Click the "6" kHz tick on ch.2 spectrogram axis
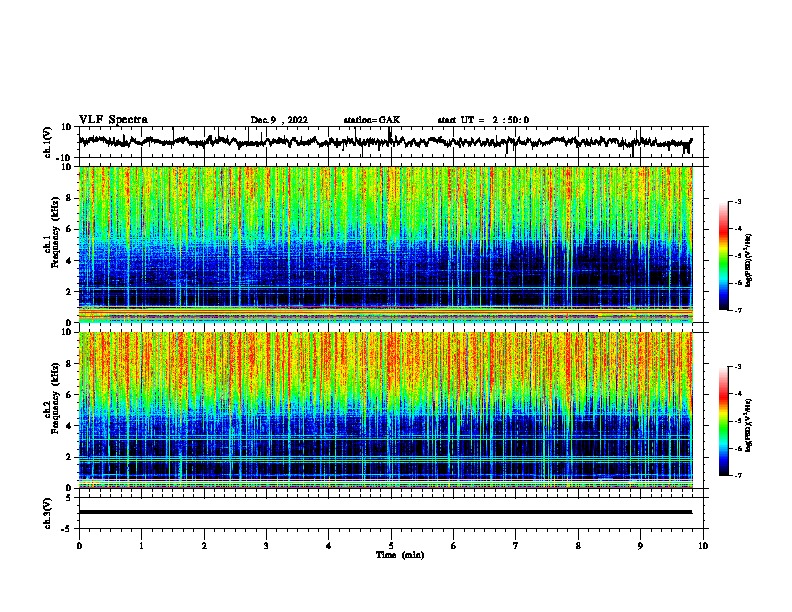Image resolution: width=792 pixels, height=612 pixels. pyautogui.click(x=69, y=395)
